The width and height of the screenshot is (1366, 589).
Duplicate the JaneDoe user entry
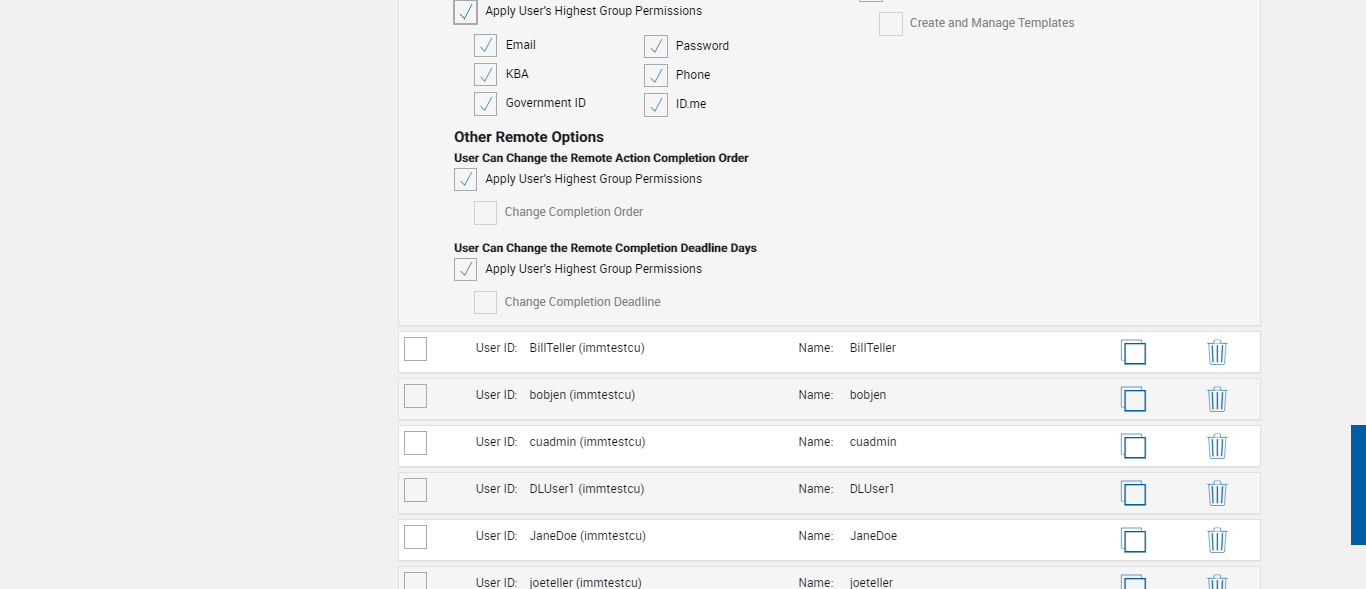tap(1133, 540)
